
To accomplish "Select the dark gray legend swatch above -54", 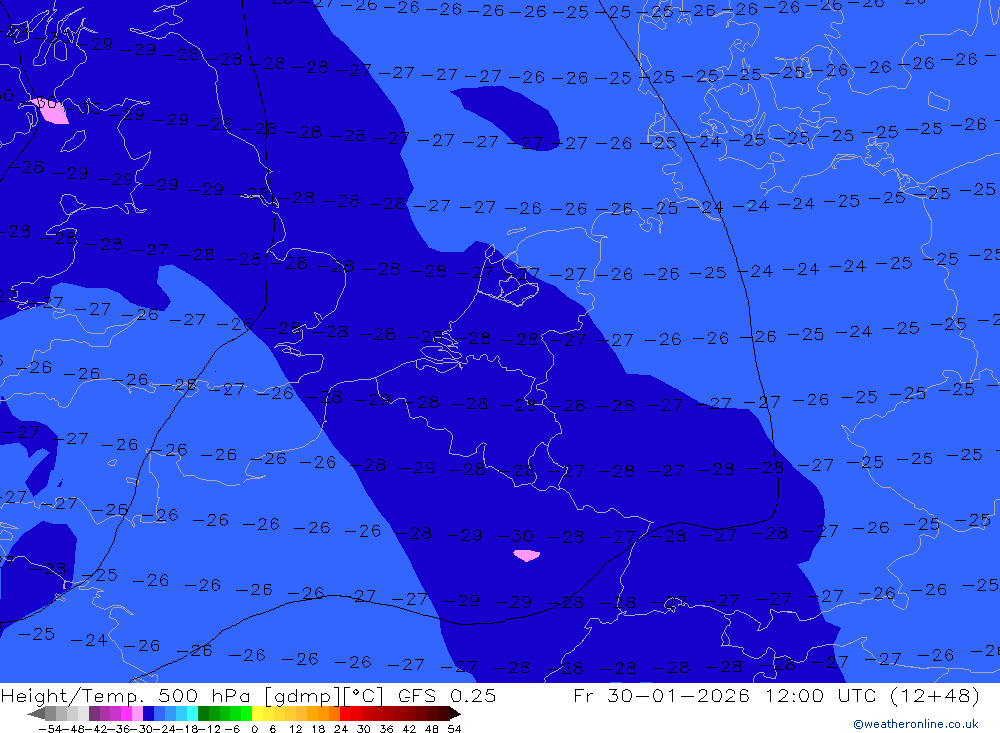I will pos(50,714).
